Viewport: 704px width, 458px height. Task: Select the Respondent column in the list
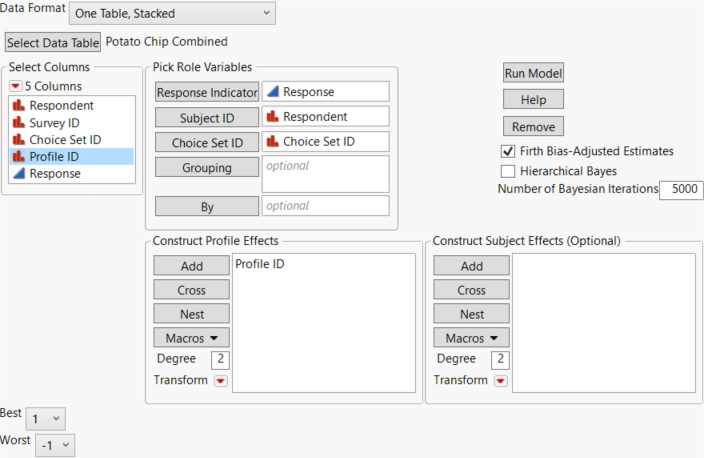point(61,105)
